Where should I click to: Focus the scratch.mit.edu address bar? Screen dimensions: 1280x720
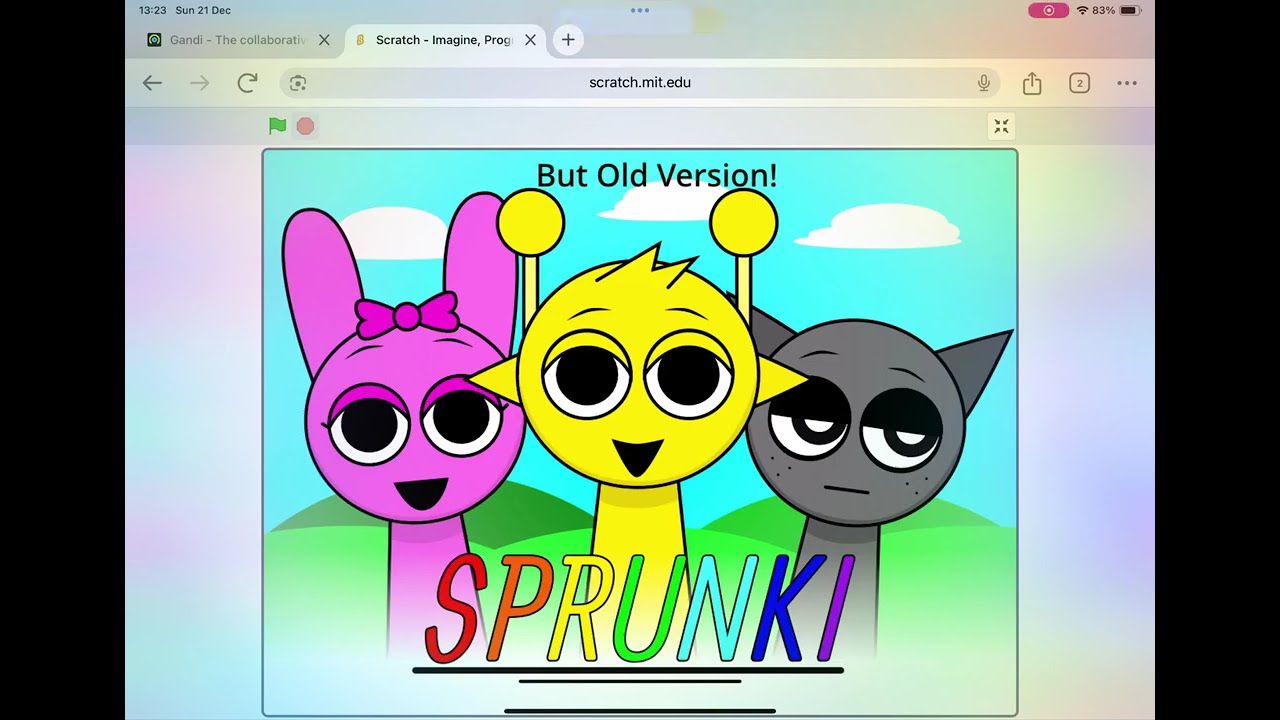[x=640, y=83]
